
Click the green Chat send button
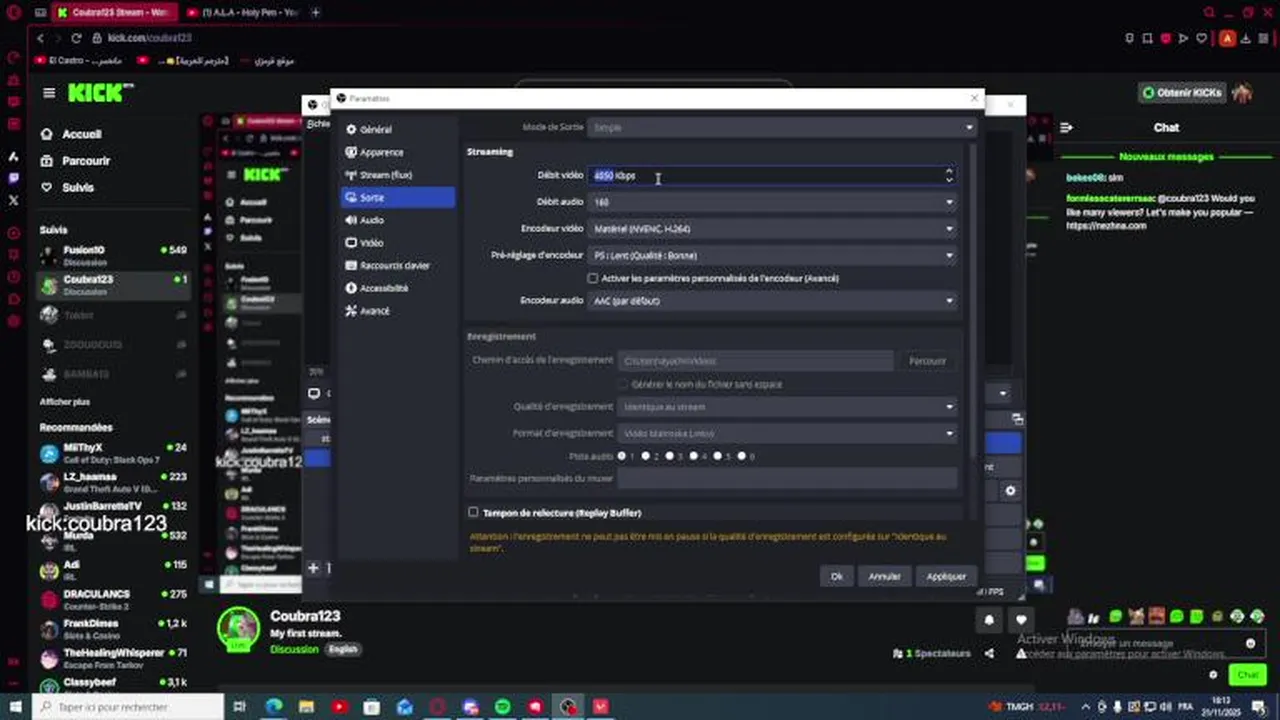coord(1248,675)
